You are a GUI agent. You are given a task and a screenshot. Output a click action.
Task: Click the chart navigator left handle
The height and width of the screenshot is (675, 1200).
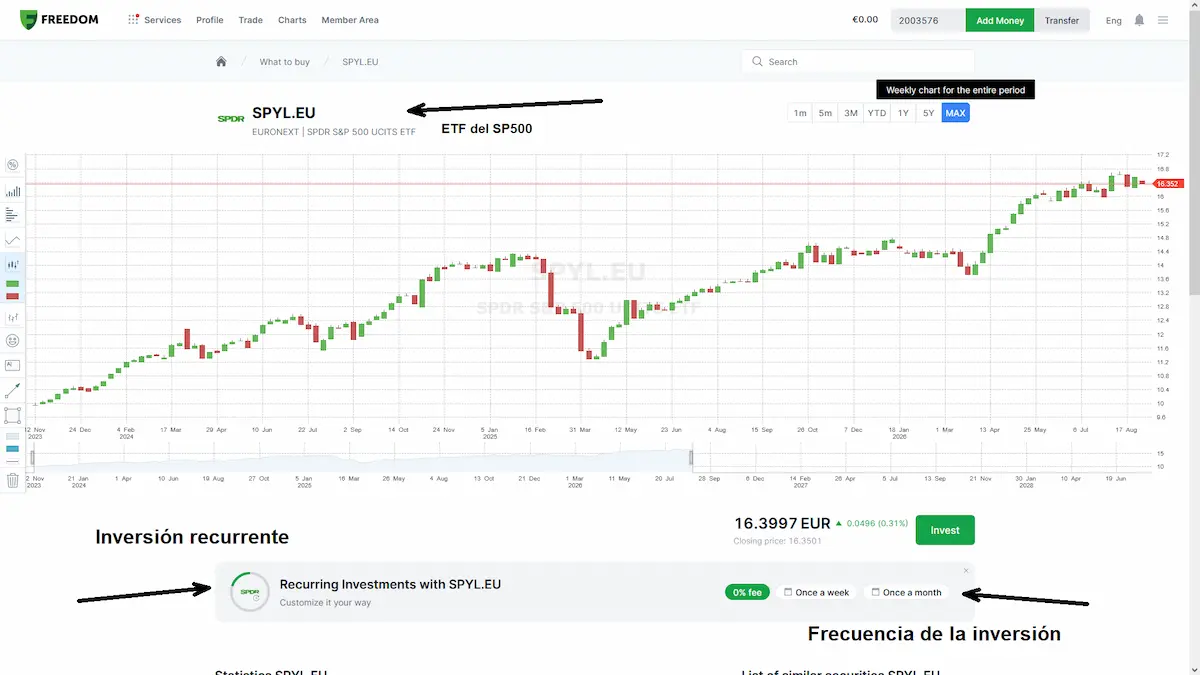32,458
